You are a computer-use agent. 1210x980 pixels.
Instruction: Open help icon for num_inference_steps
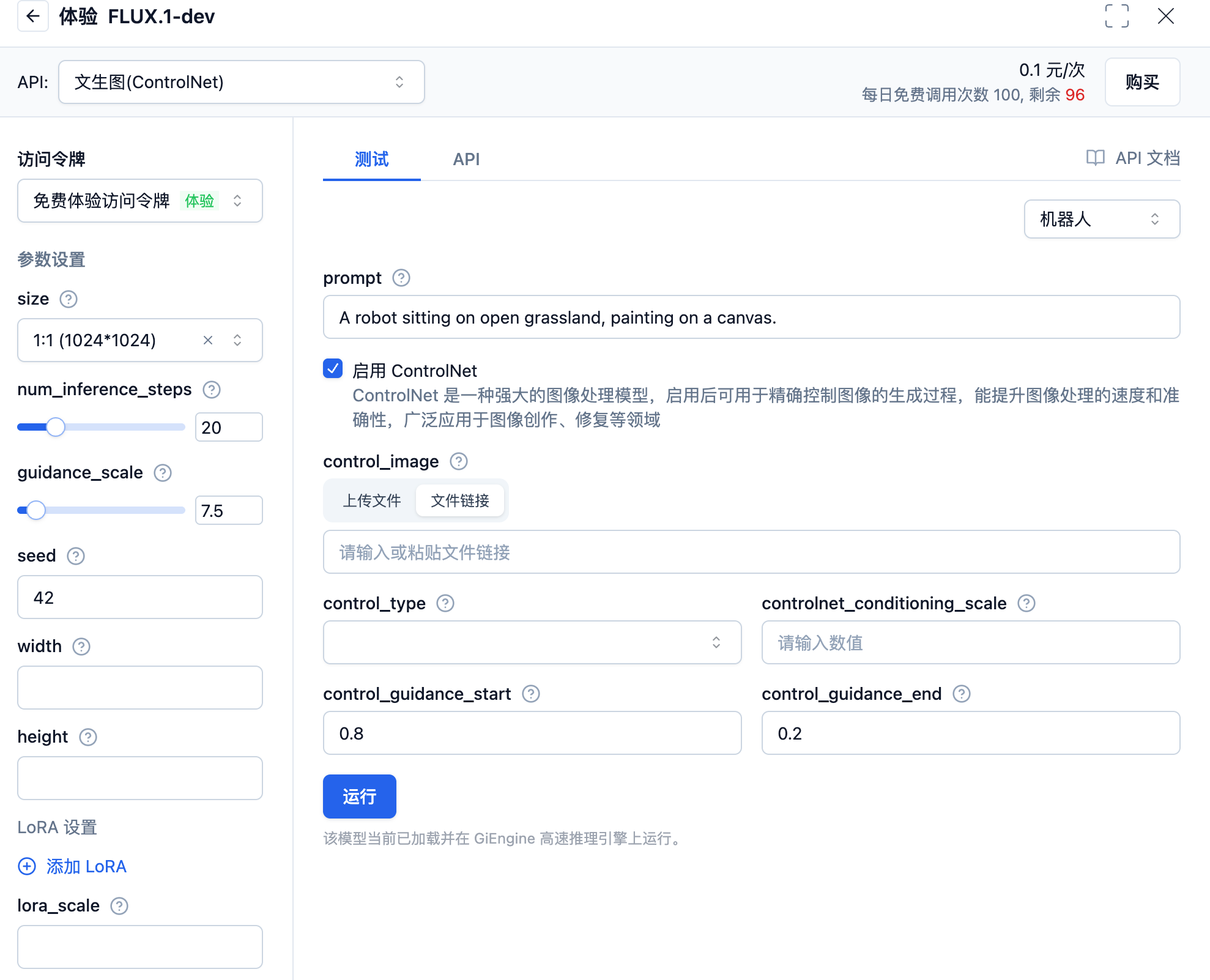(212, 390)
